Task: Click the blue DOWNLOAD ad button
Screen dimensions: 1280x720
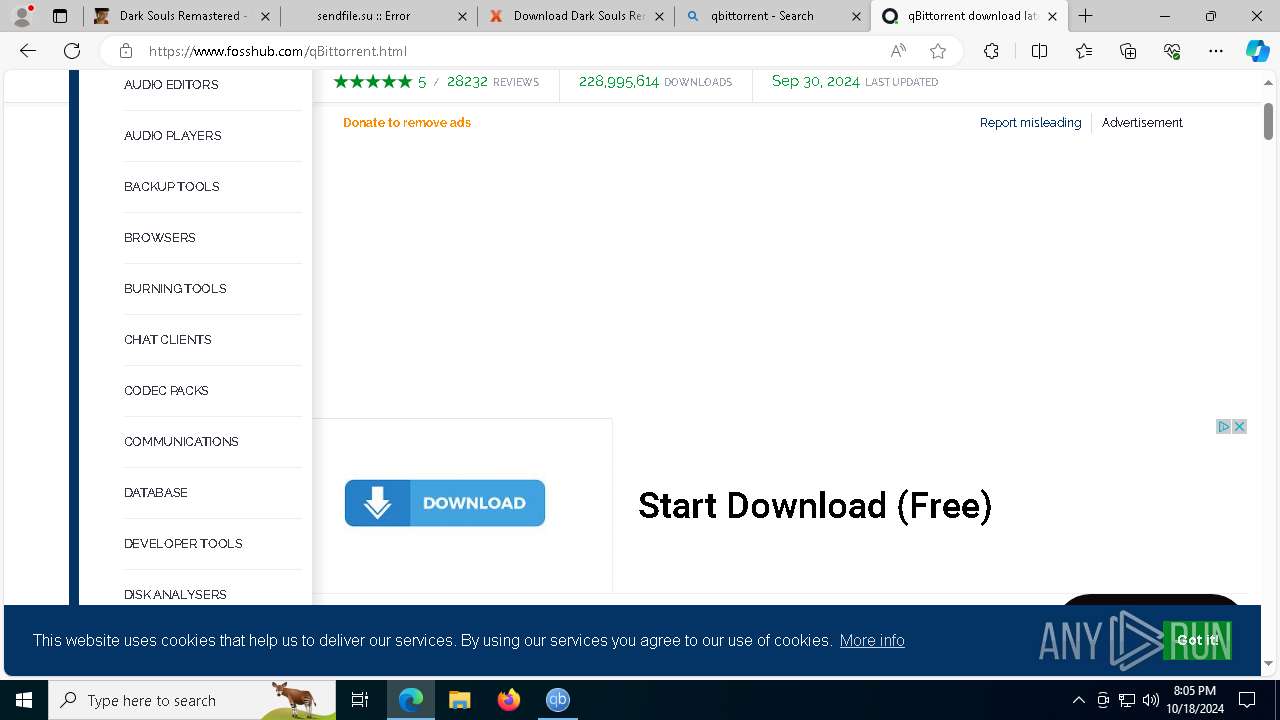Action: pyautogui.click(x=445, y=503)
